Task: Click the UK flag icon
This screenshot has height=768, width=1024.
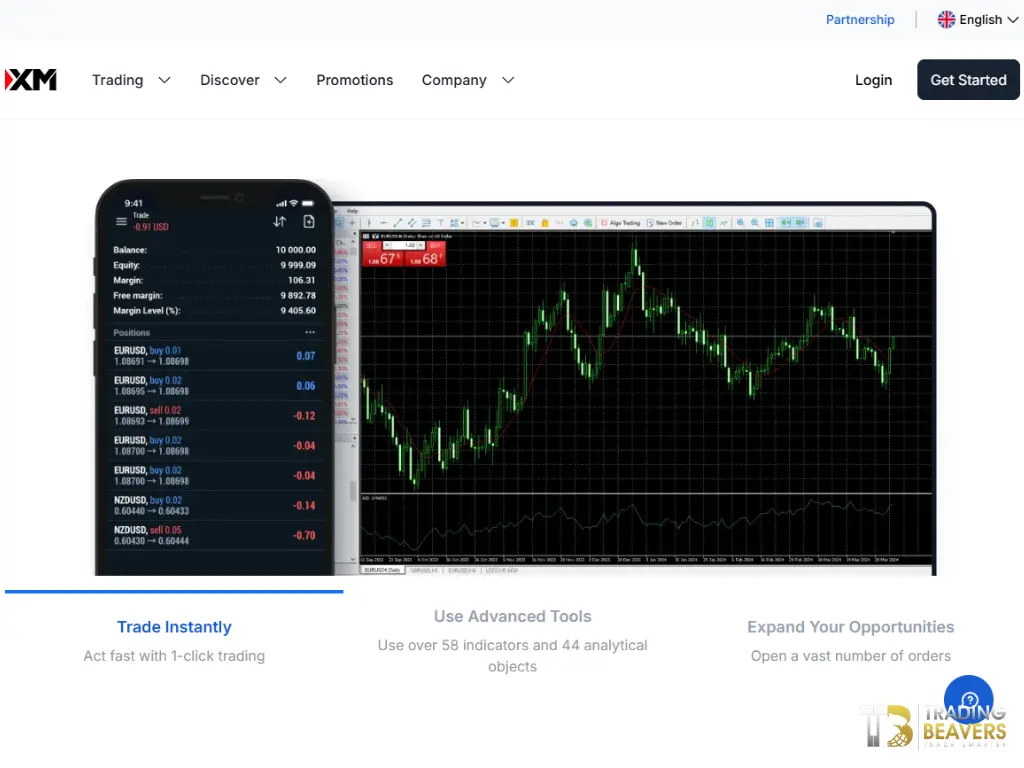Action: (x=946, y=20)
